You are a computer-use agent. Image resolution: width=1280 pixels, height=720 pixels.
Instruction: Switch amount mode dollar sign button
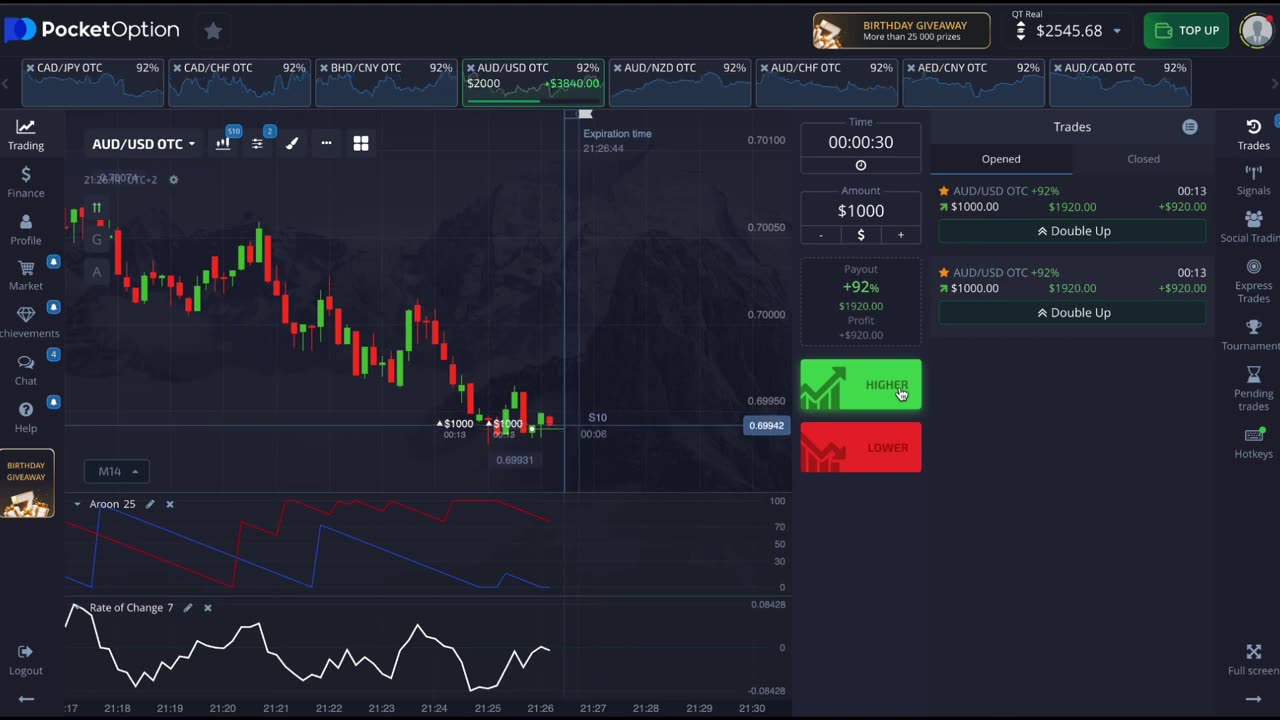pyautogui.click(x=861, y=235)
